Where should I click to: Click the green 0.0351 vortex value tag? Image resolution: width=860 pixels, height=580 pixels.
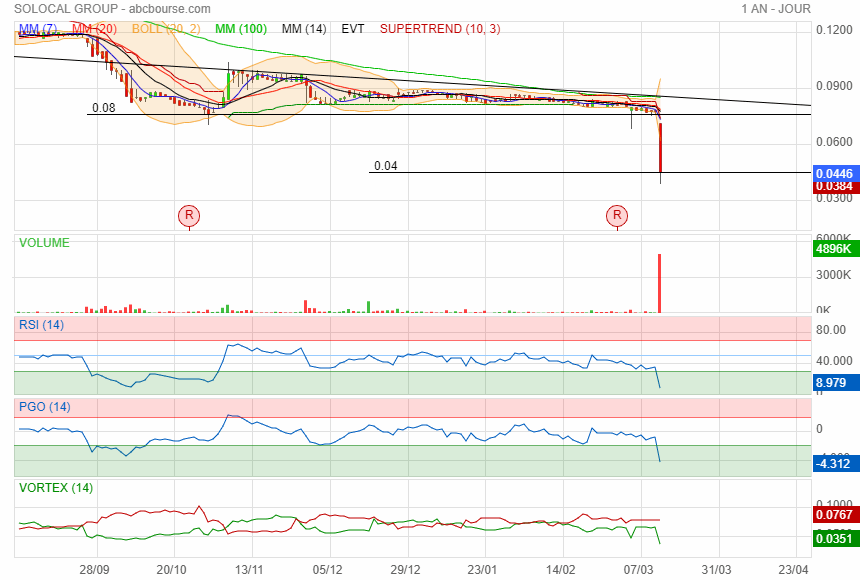(x=836, y=538)
